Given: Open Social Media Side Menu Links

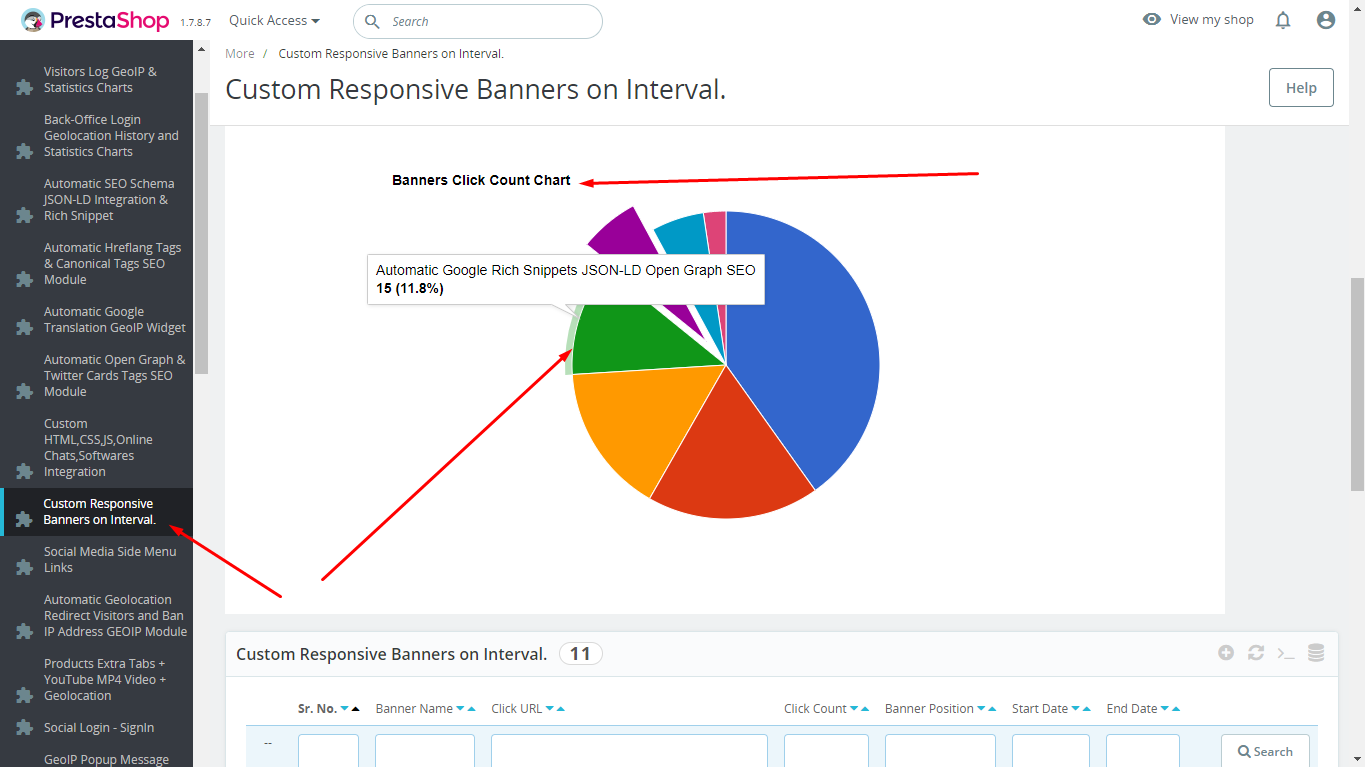Looking at the screenshot, I should (110, 560).
